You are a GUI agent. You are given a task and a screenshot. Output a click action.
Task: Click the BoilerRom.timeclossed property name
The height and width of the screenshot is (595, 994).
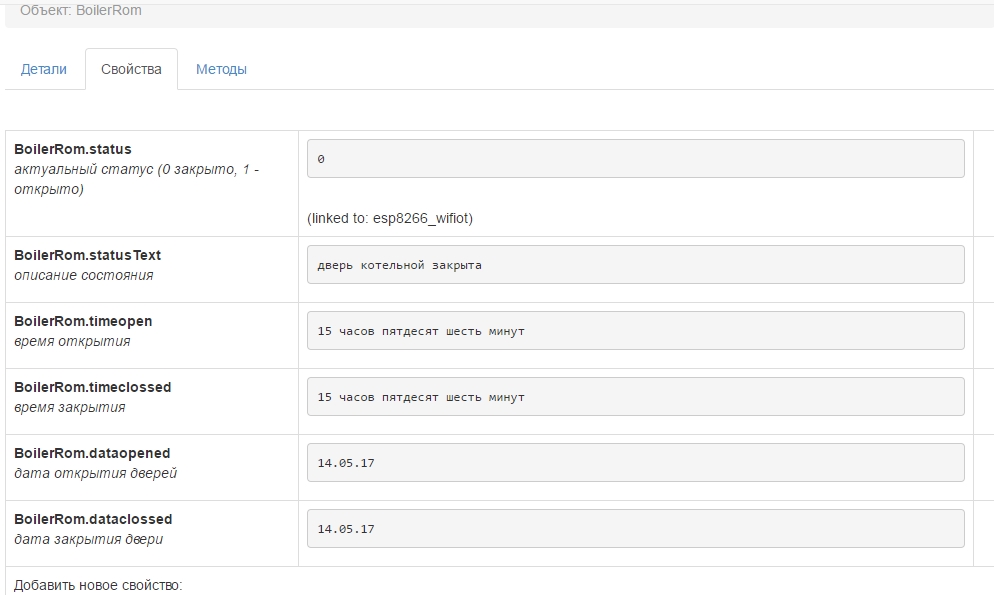click(93, 387)
